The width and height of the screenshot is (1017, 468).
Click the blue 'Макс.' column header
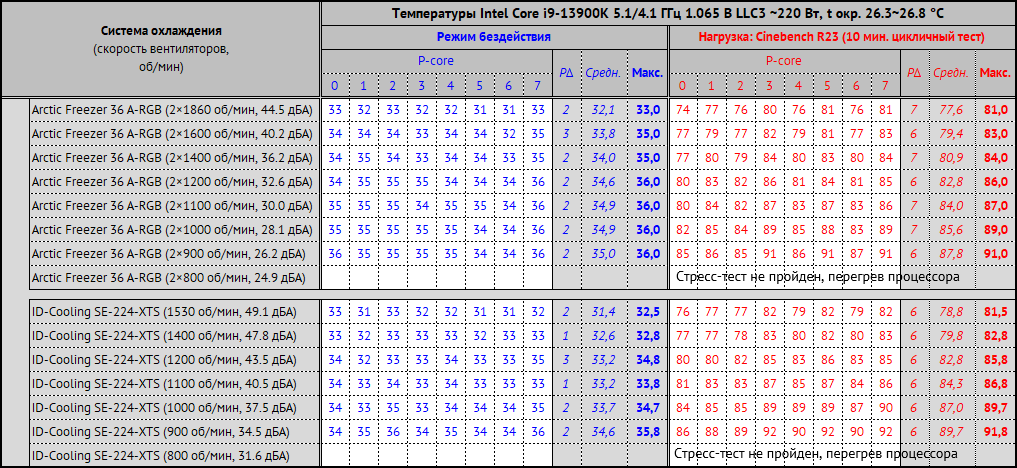(647, 73)
